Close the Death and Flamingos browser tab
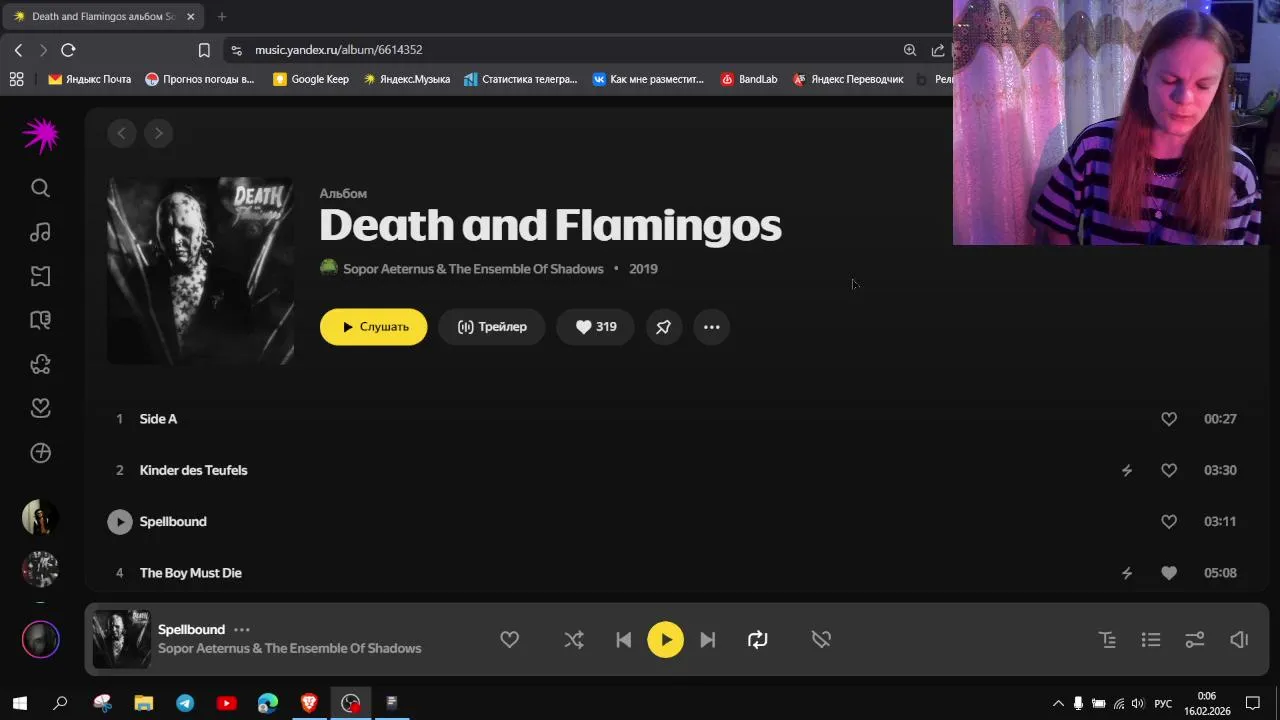The image size is (1280, 720). pyautogui.click(x=190, y=16)
